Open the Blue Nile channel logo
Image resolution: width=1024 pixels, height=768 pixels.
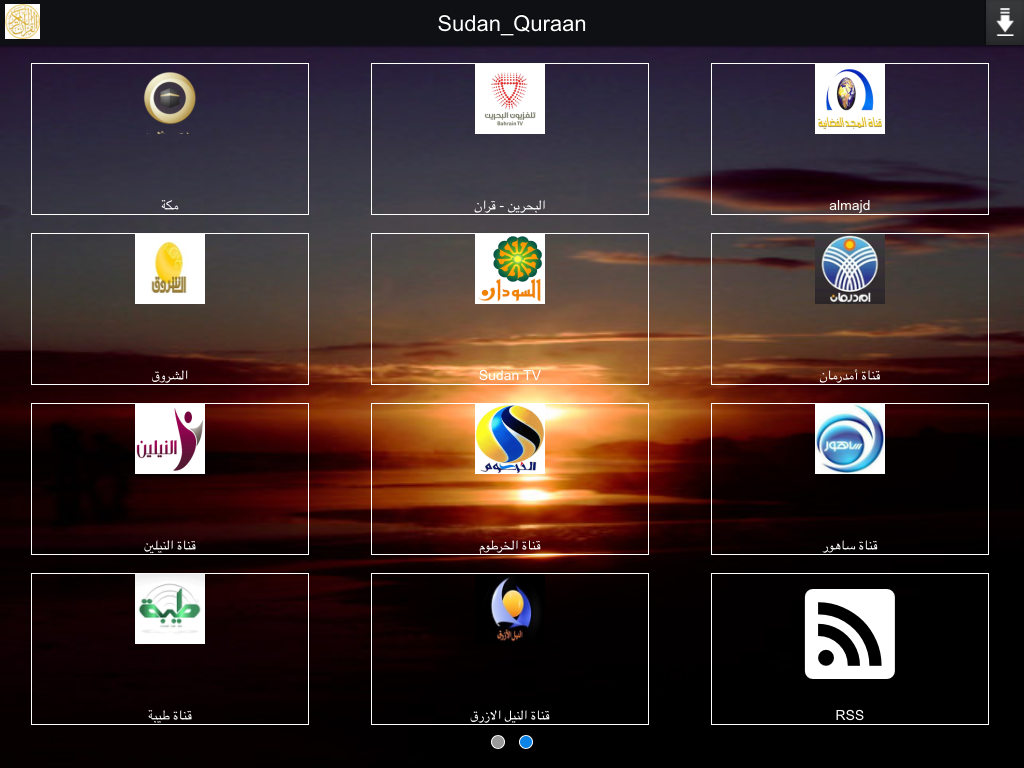[x=509, y=609]
